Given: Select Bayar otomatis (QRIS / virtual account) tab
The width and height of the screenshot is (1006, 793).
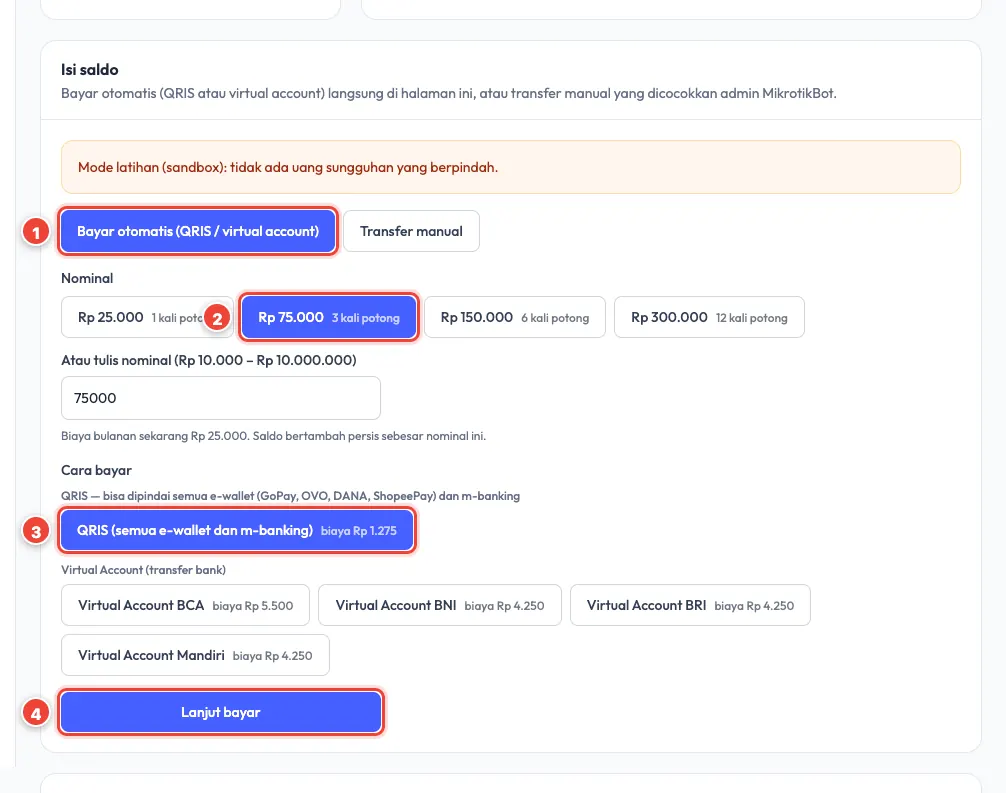Looking at the screenshot, I should point(198,231).
